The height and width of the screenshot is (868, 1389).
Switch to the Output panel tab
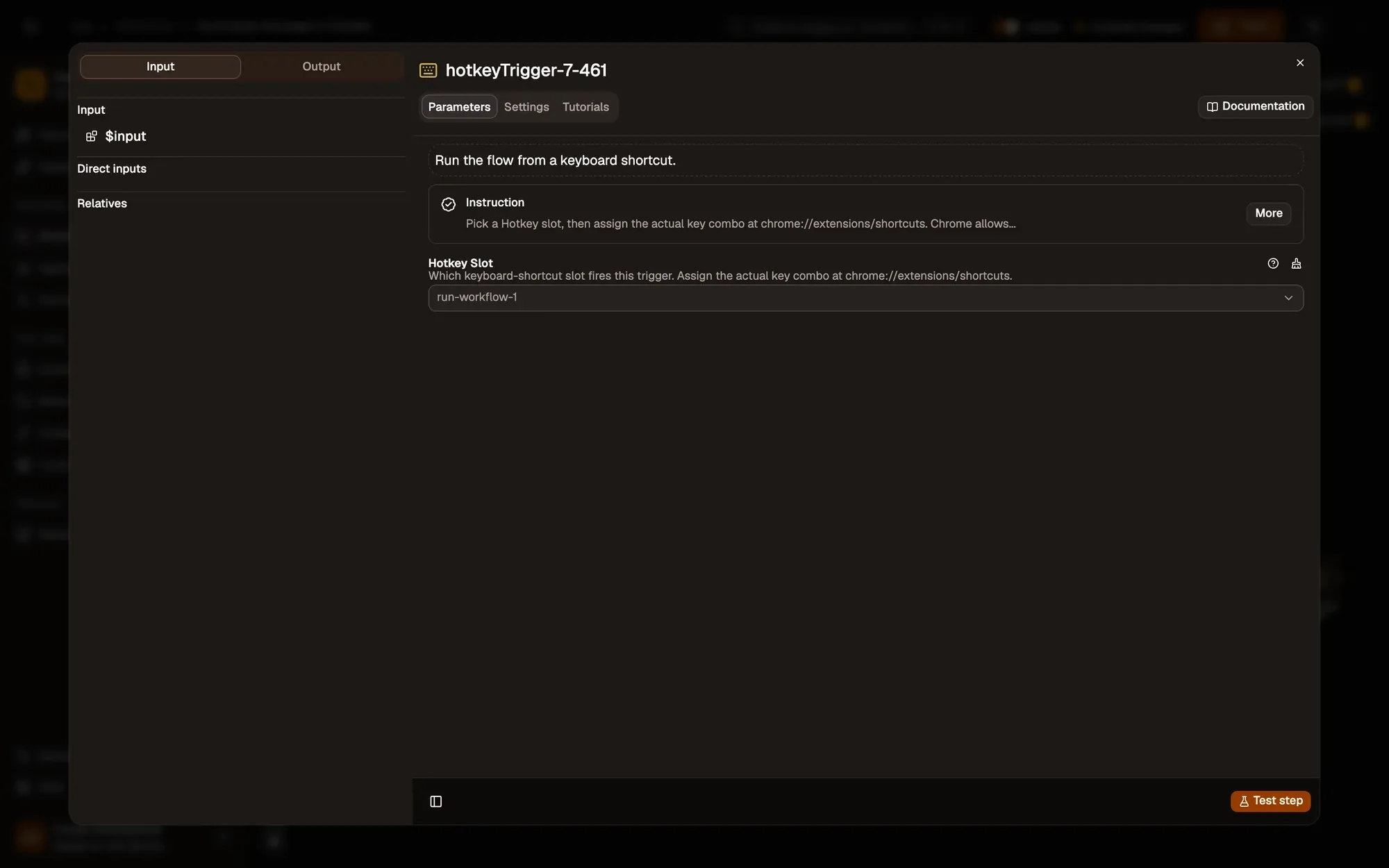322,67
